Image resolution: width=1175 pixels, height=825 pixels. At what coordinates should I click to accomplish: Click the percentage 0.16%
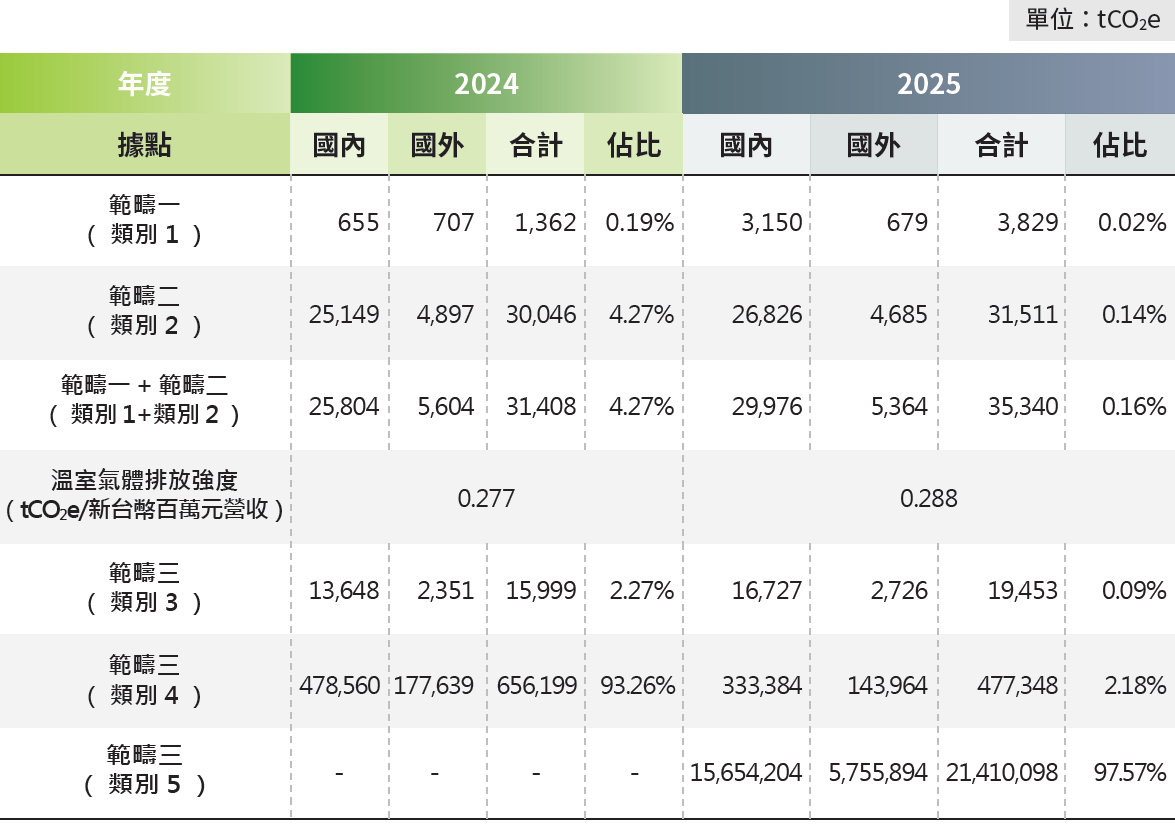pos(1134,407)
